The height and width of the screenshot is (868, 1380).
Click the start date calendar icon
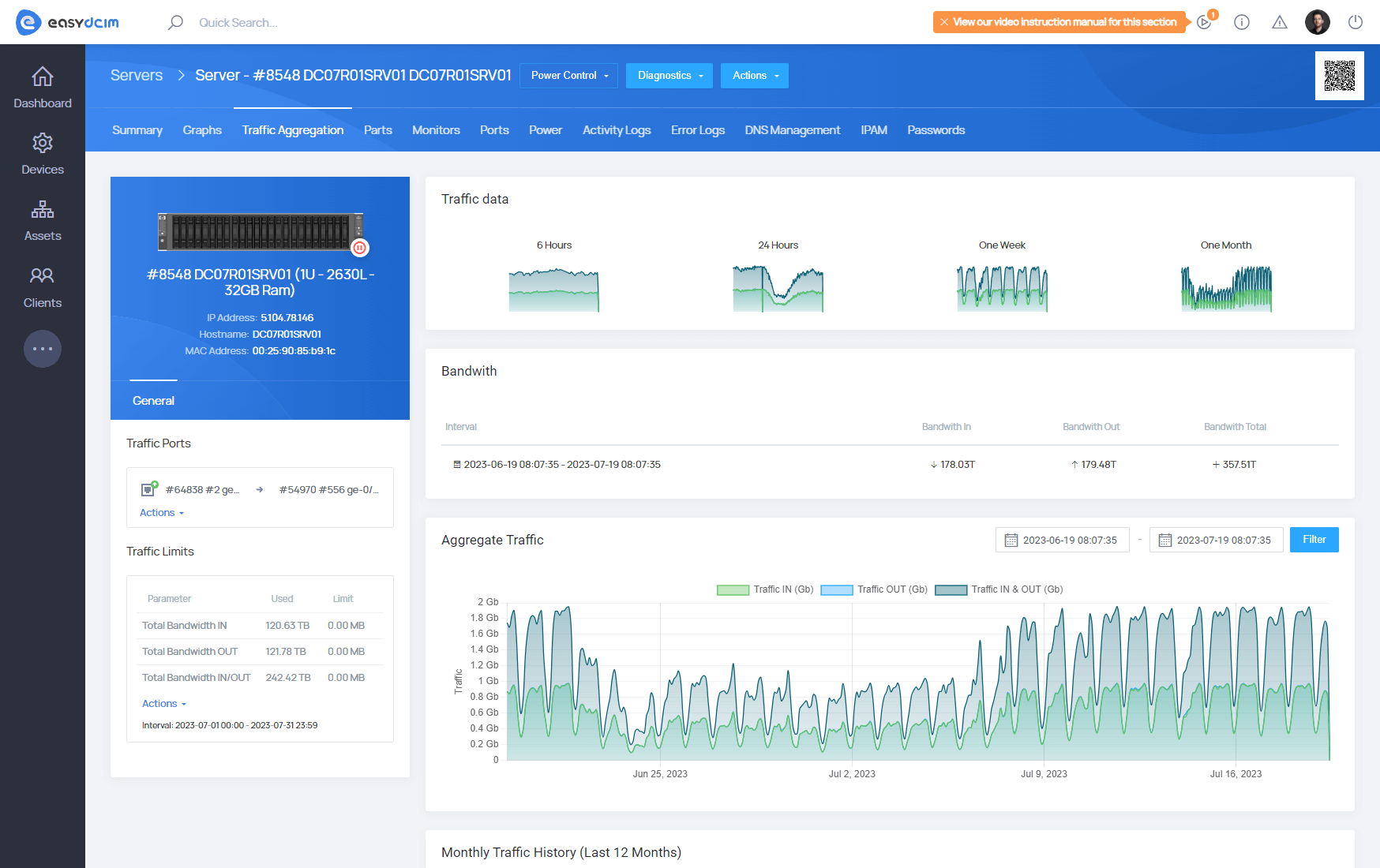(x=1011, y=541)
